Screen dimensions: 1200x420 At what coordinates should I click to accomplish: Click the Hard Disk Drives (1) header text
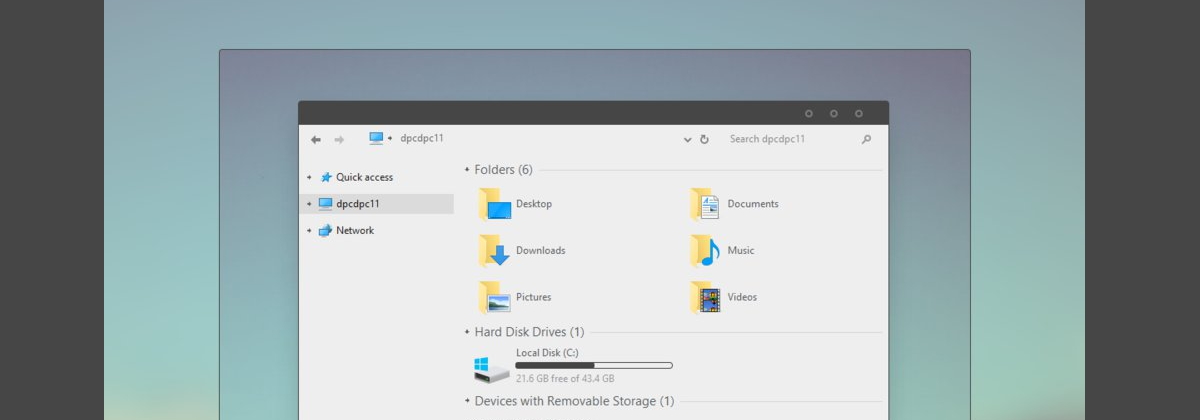(x=530, y=332)
